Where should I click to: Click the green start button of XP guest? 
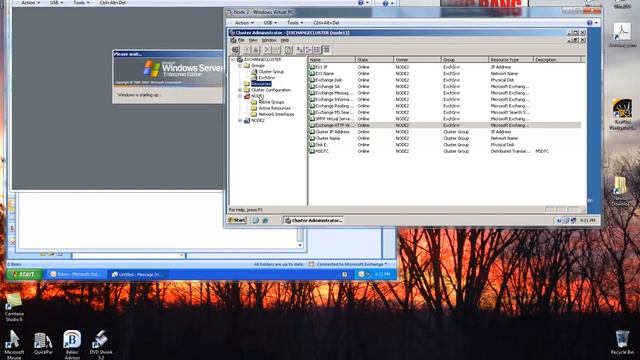point(24,274)
